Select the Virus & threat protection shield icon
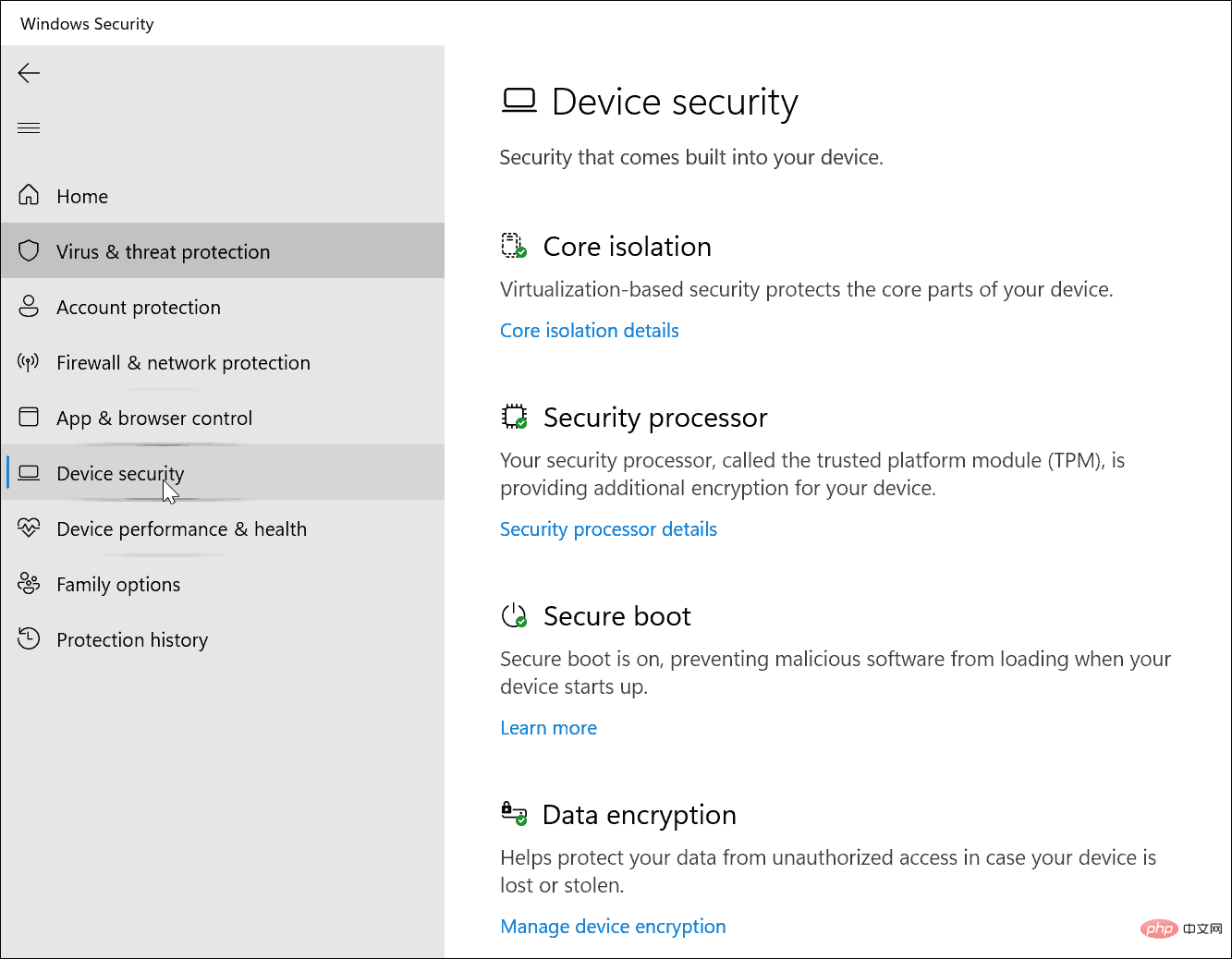 [x=29, y=250]
